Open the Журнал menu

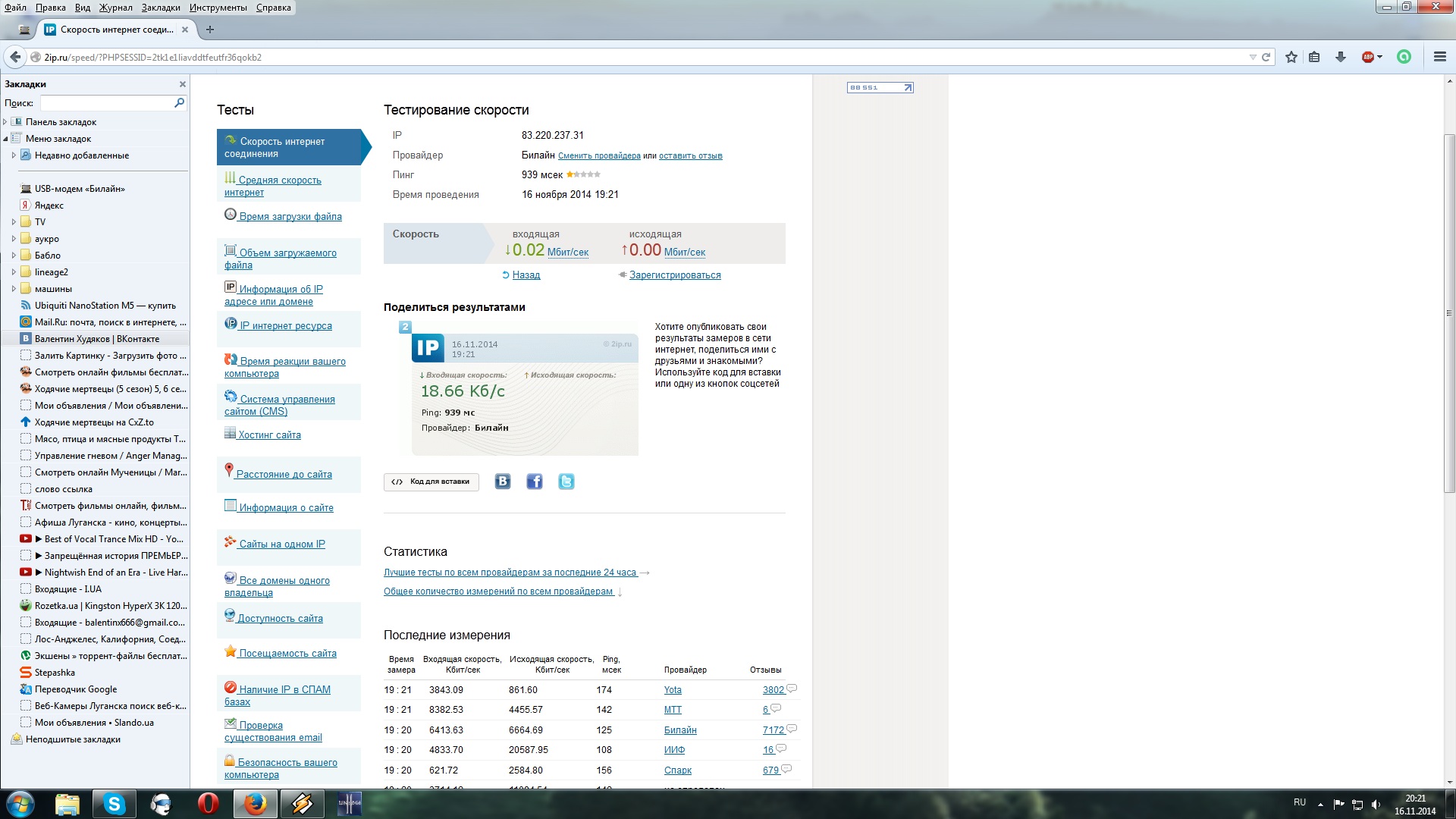coord(115,8)
